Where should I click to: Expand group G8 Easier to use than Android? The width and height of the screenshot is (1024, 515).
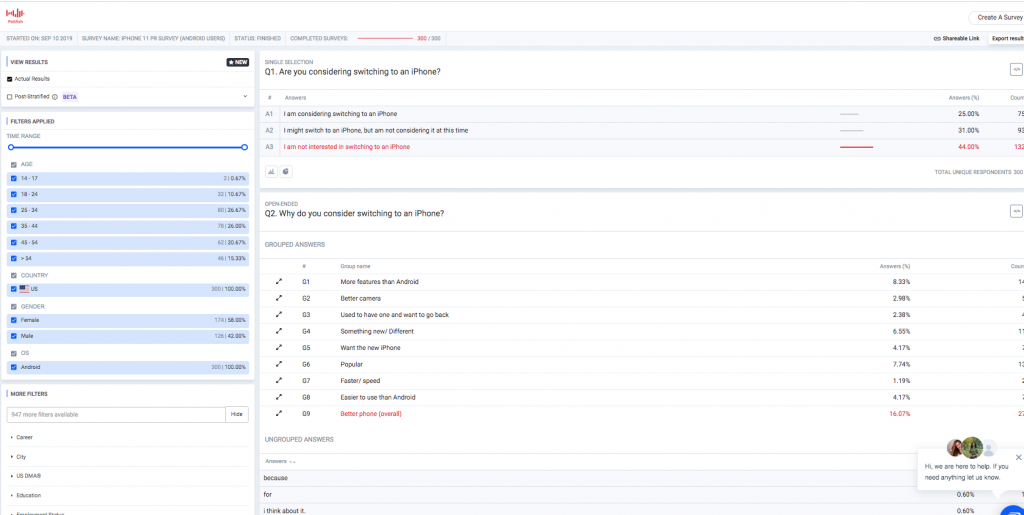(x=279, y=397)
